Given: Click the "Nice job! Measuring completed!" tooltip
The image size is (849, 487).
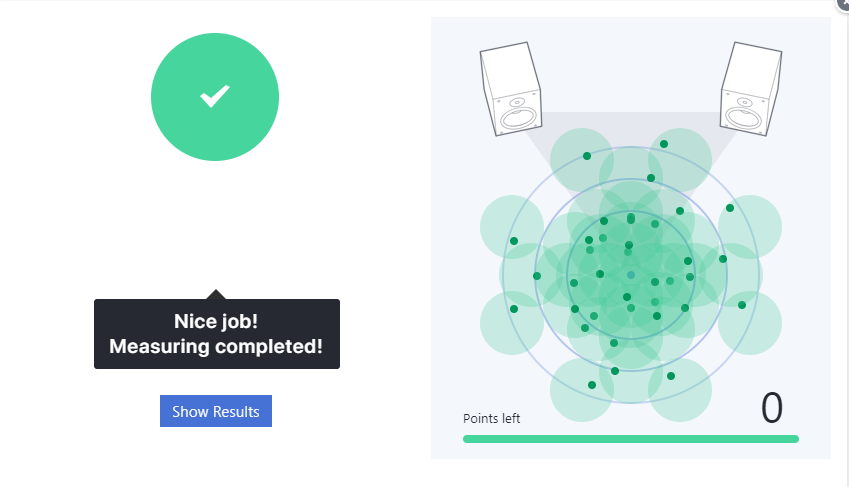Looking at the screenshot, I should point(217,334).
